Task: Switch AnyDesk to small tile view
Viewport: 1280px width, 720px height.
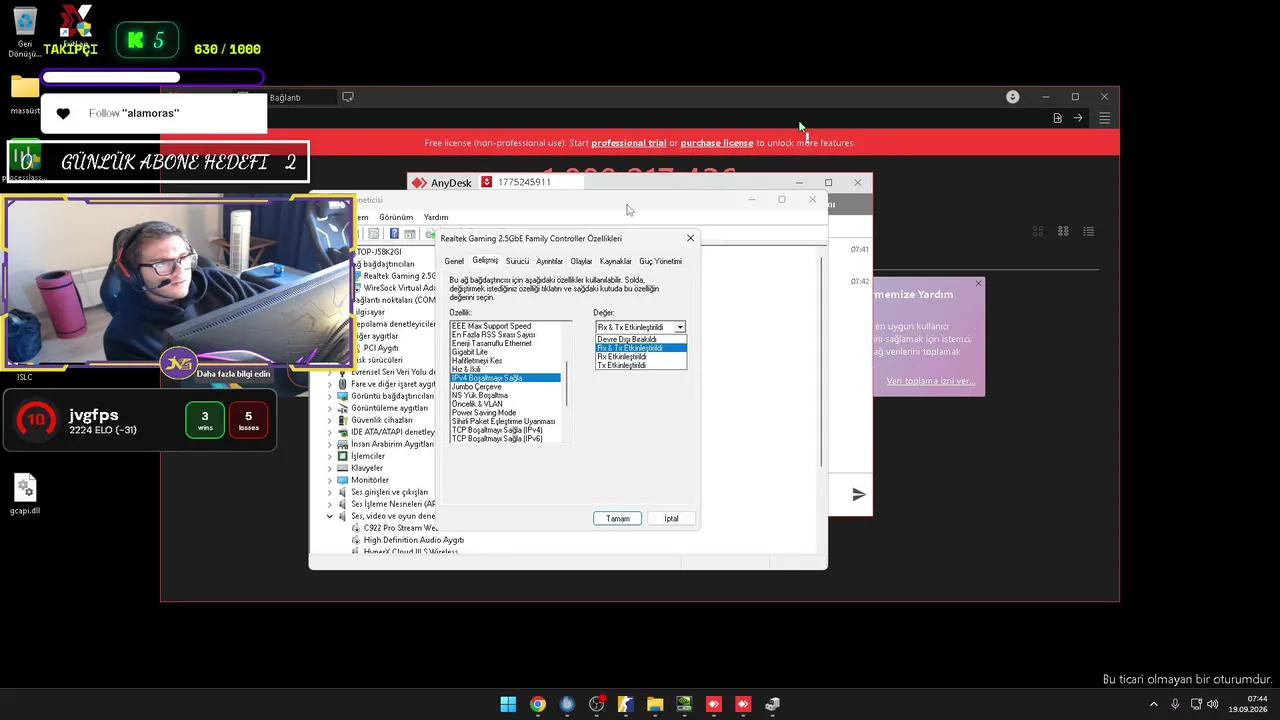Action: pyautogui.click(x=1063, y=231)
